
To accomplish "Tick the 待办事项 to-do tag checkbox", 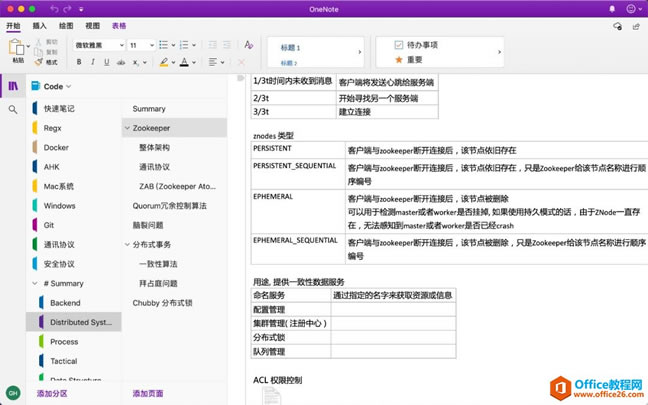I will pos(398,45).
